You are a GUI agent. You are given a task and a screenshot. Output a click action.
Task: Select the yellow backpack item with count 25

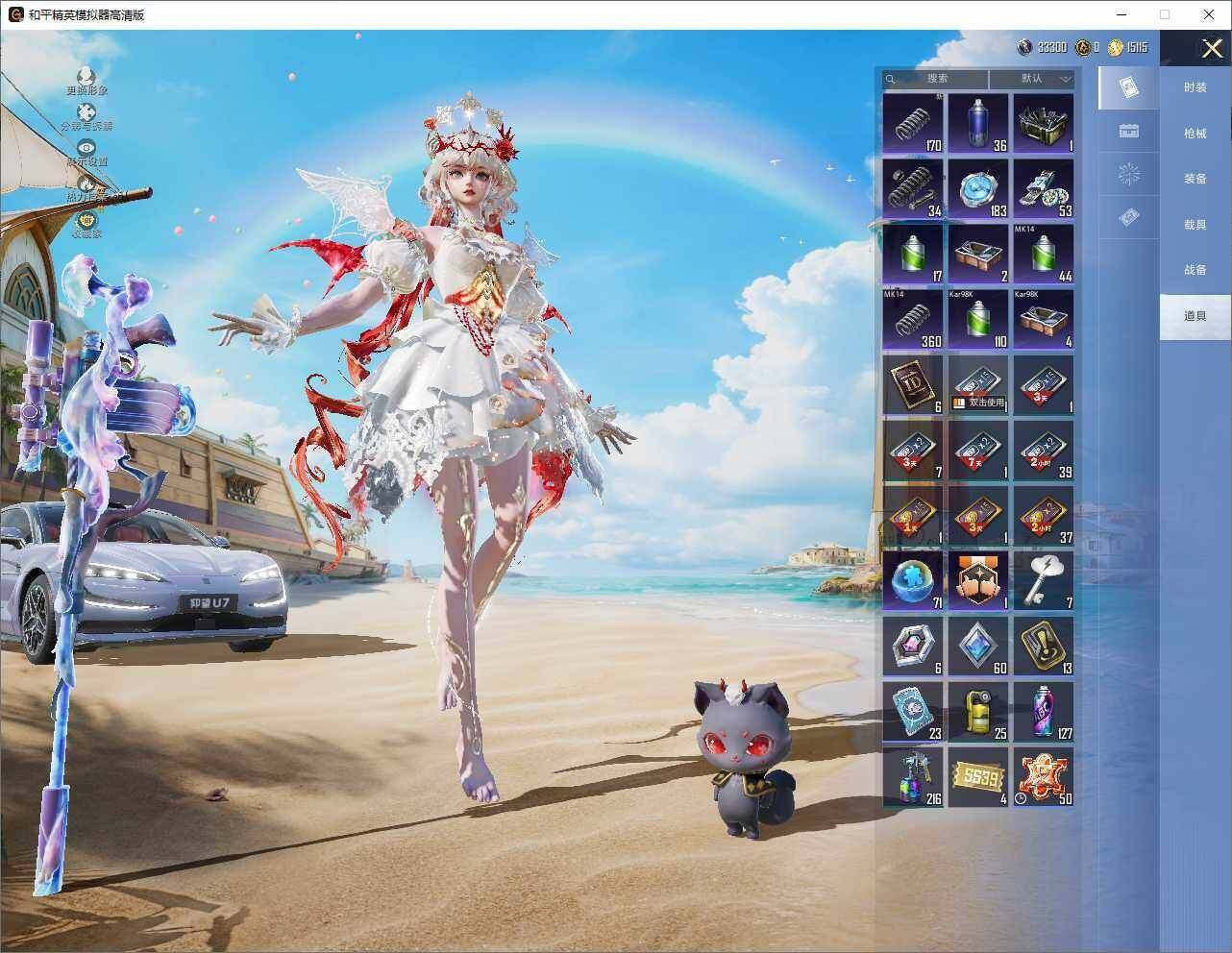978,711
